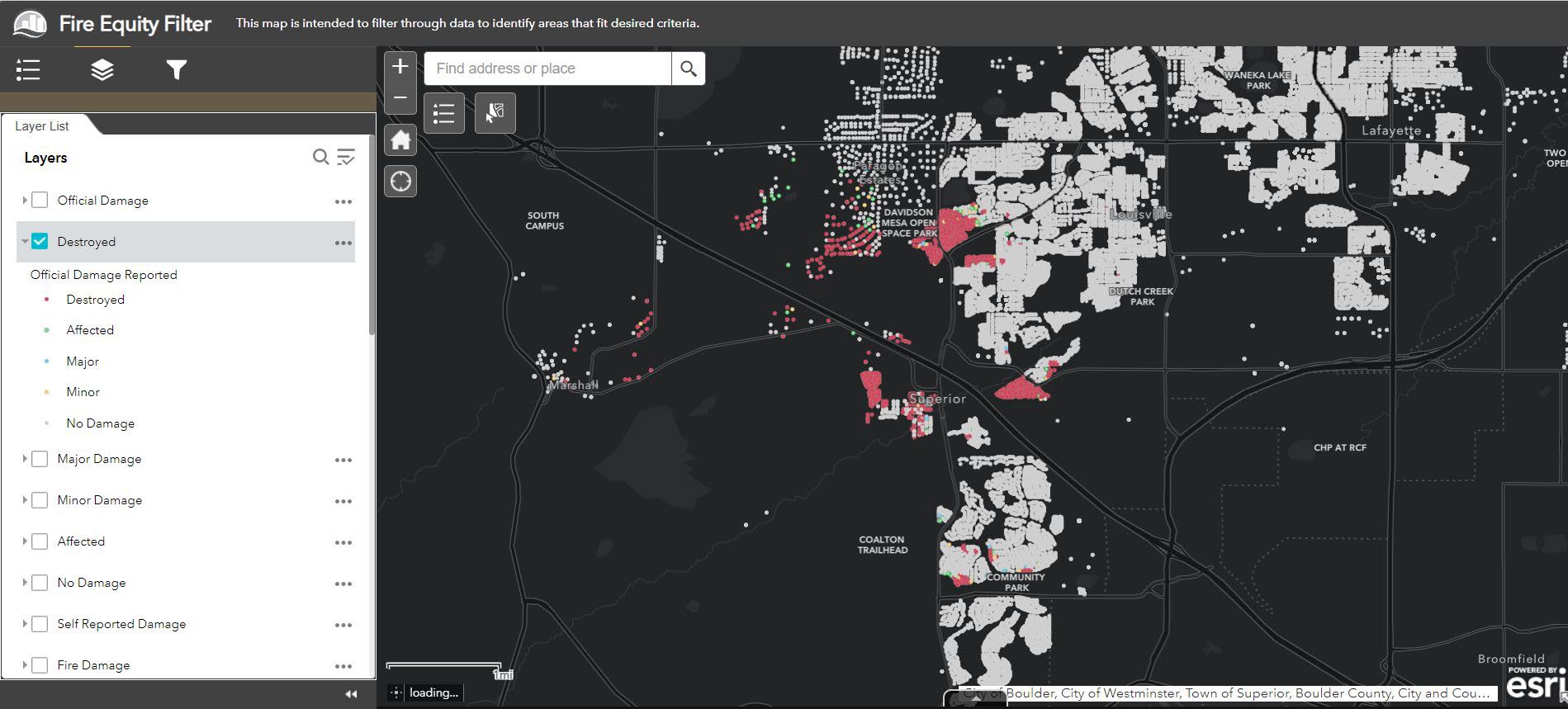Zoom in with the plus button
Viewport: 1568px width, 709px height.
pyautogui.click(x=400, y=67)
